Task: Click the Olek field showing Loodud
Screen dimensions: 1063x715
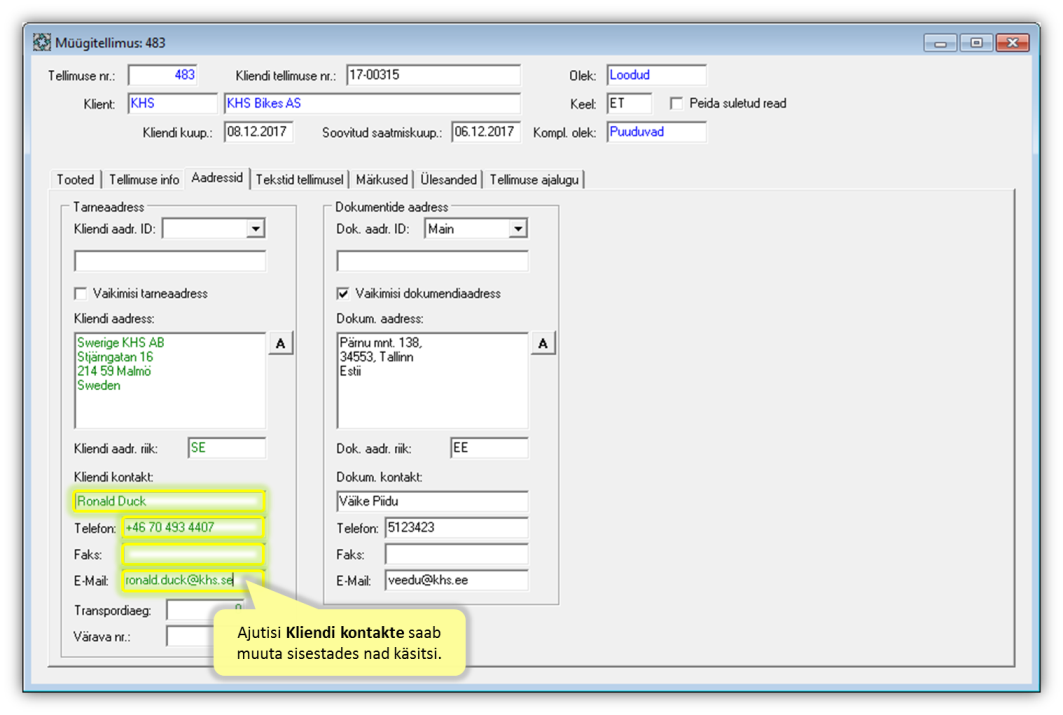Action: click(x=656, y=75)
